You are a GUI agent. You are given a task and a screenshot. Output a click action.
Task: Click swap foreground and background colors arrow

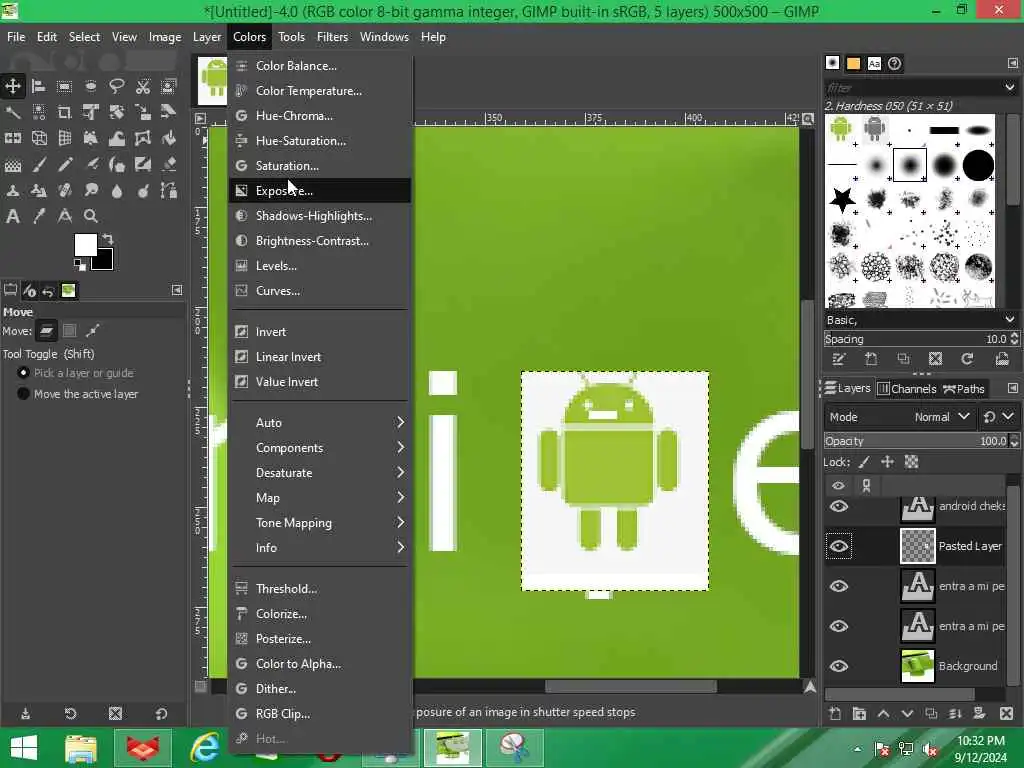pyautogui.click(x=108, y=239)
